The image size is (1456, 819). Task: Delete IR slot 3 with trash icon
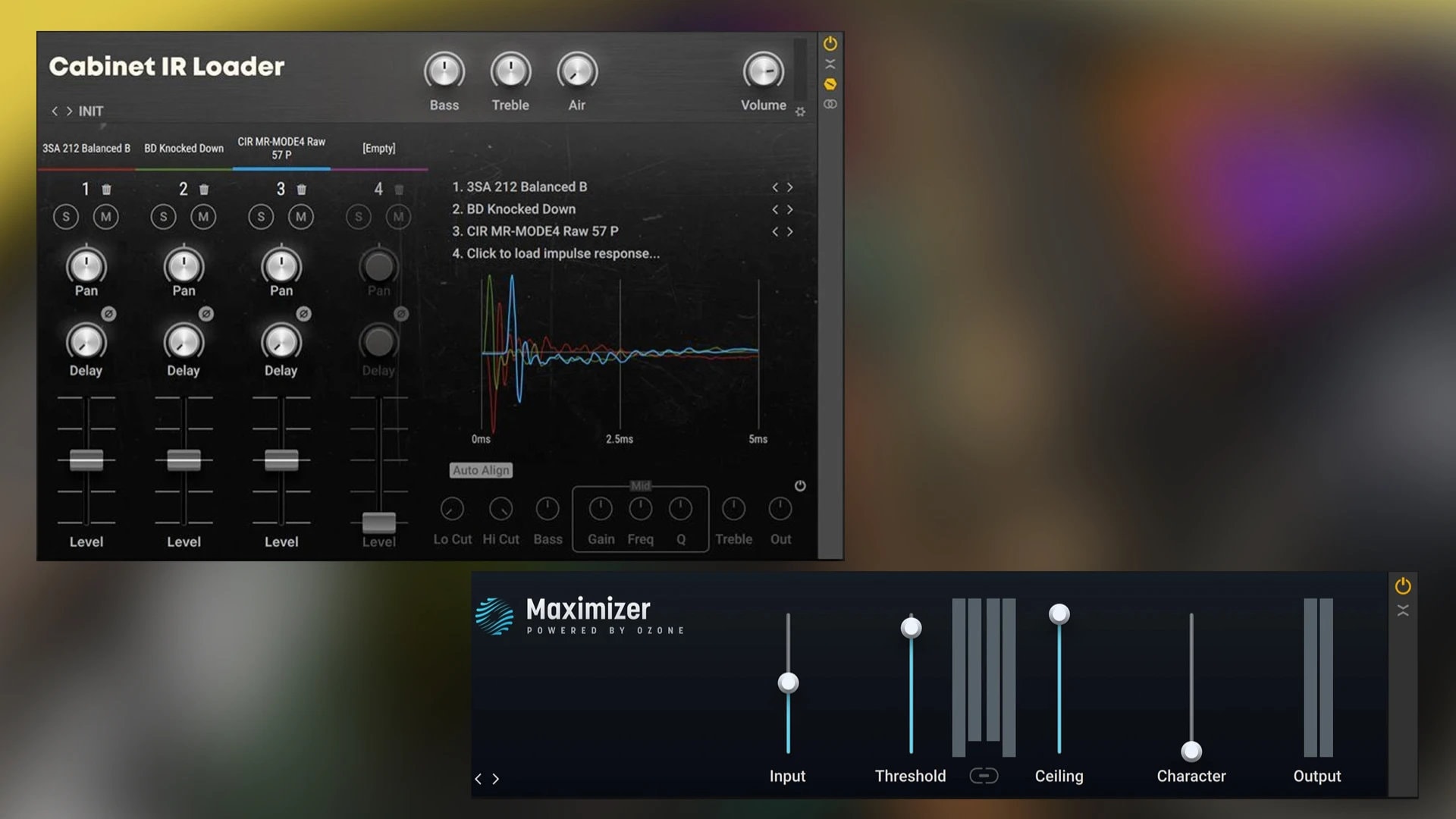coord(302,190)
